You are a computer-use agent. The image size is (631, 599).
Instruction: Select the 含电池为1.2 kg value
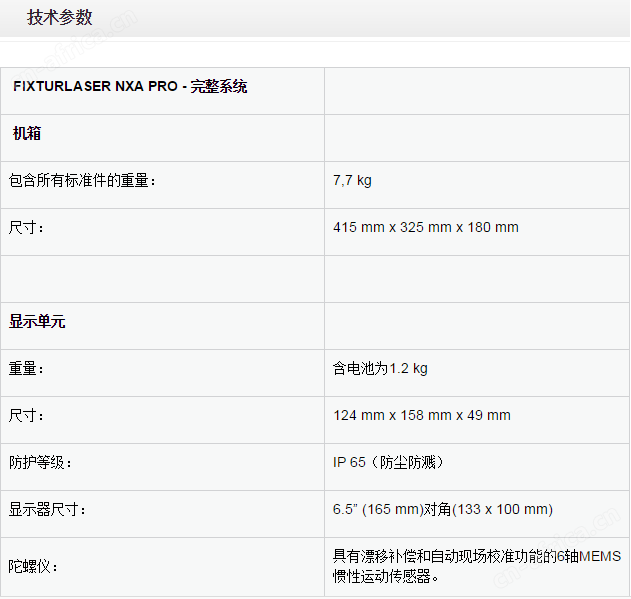point(380,368)
